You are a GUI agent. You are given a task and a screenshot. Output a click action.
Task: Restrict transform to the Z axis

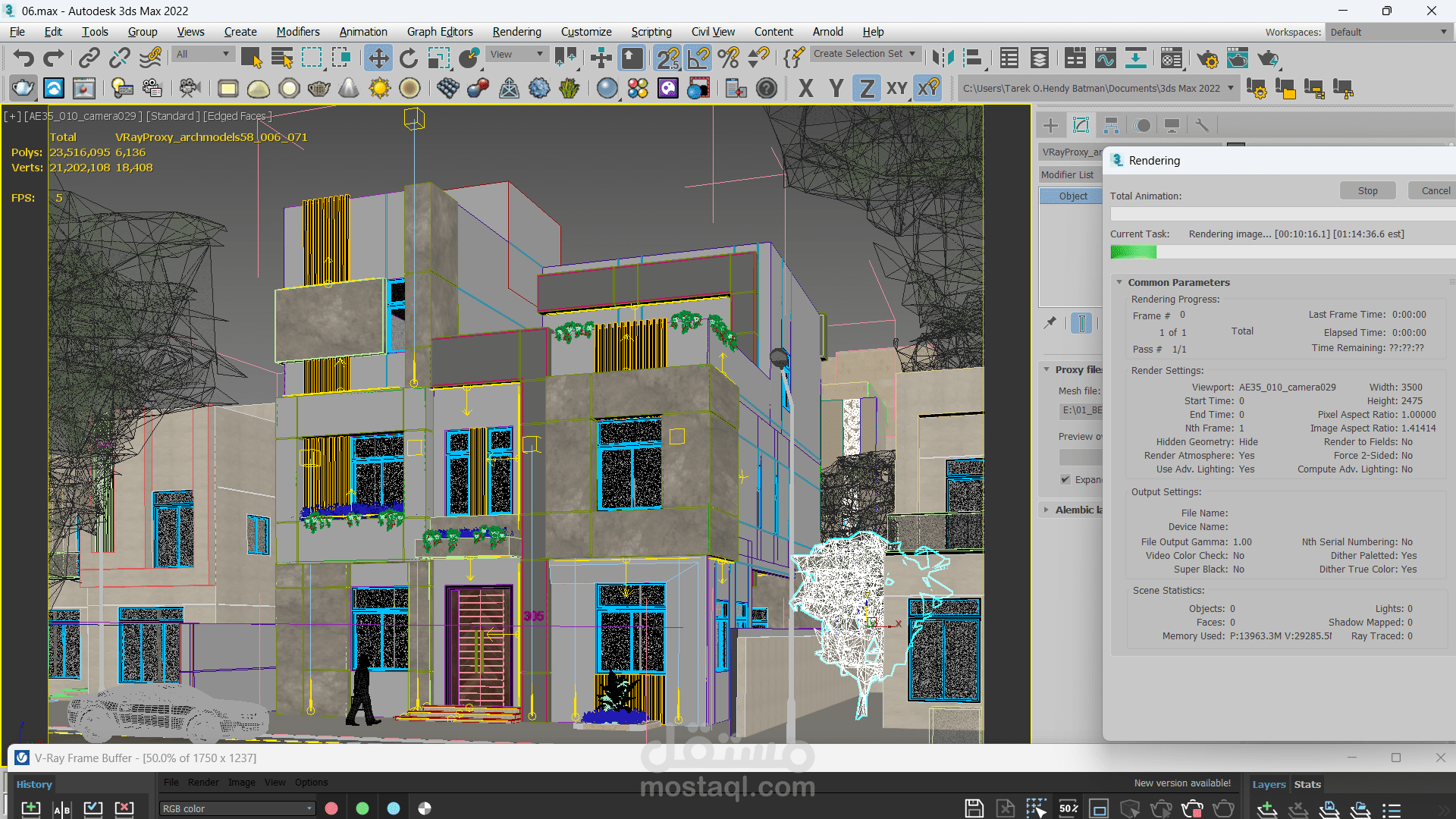(866, 89)
